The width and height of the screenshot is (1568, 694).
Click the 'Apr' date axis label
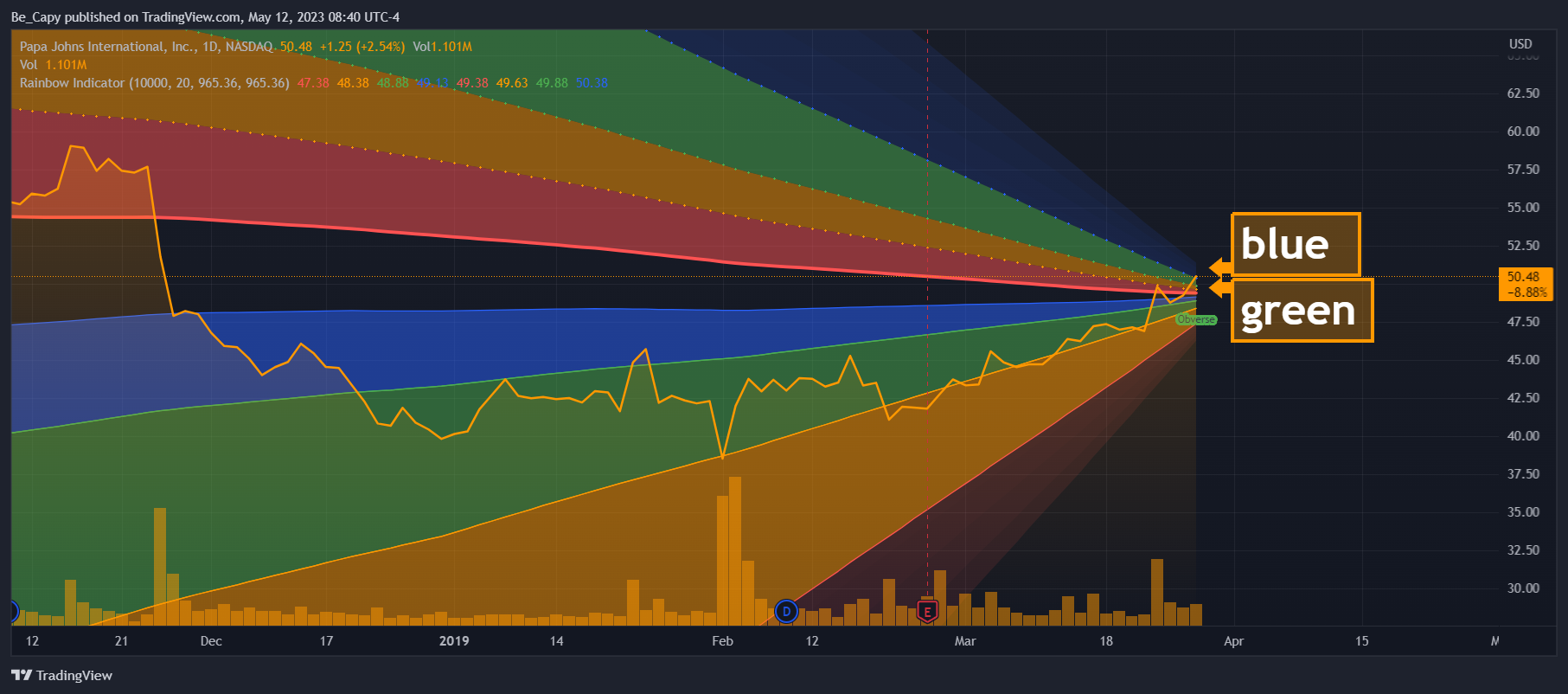coord(1233,641)
